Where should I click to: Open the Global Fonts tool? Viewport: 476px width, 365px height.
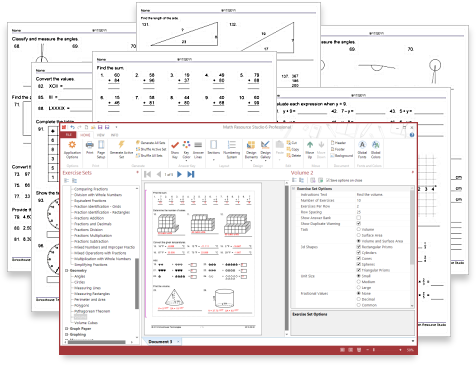(362, 149)
